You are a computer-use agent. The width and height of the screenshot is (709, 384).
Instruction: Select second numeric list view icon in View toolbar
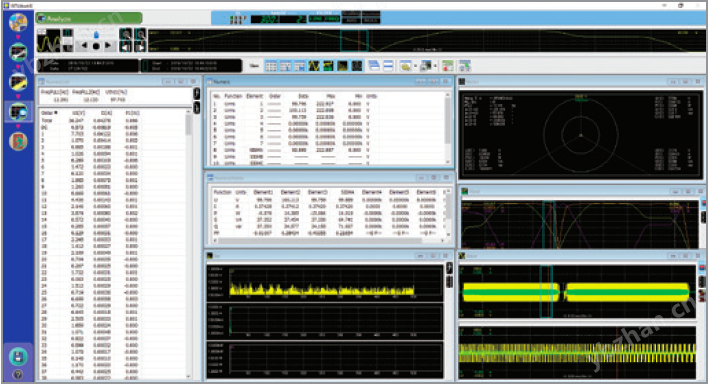pos(285,66)
